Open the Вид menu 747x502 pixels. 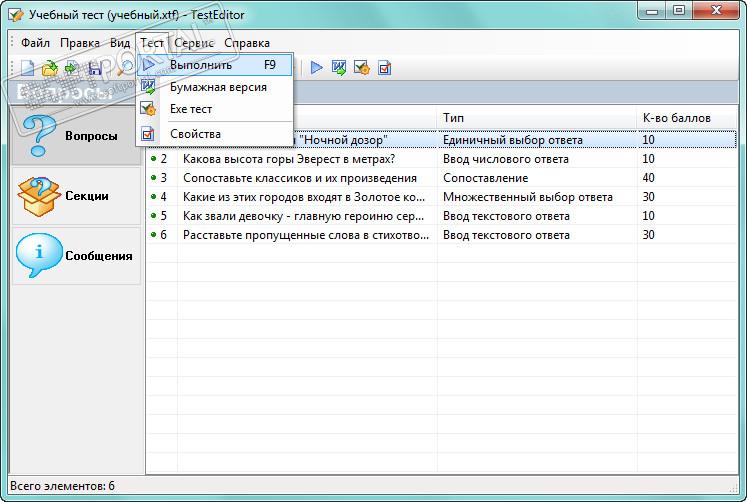coord(120,43)
